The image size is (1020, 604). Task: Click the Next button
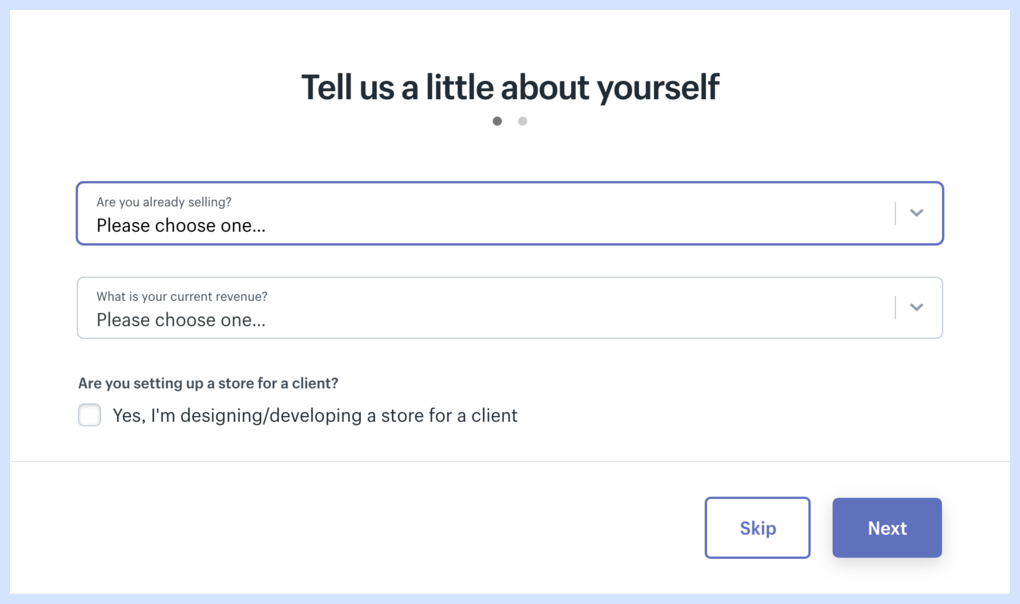pos(887,528)
